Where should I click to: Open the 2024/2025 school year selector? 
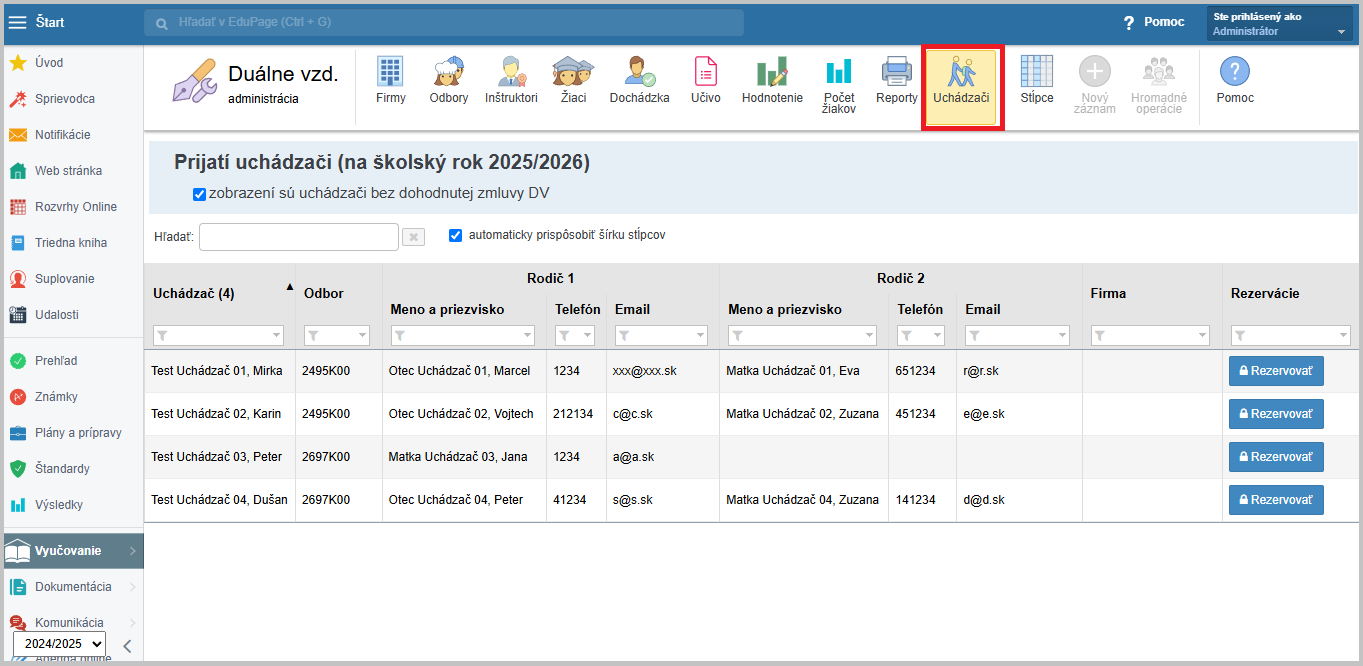pyautogui.click(x=59, y=644)
